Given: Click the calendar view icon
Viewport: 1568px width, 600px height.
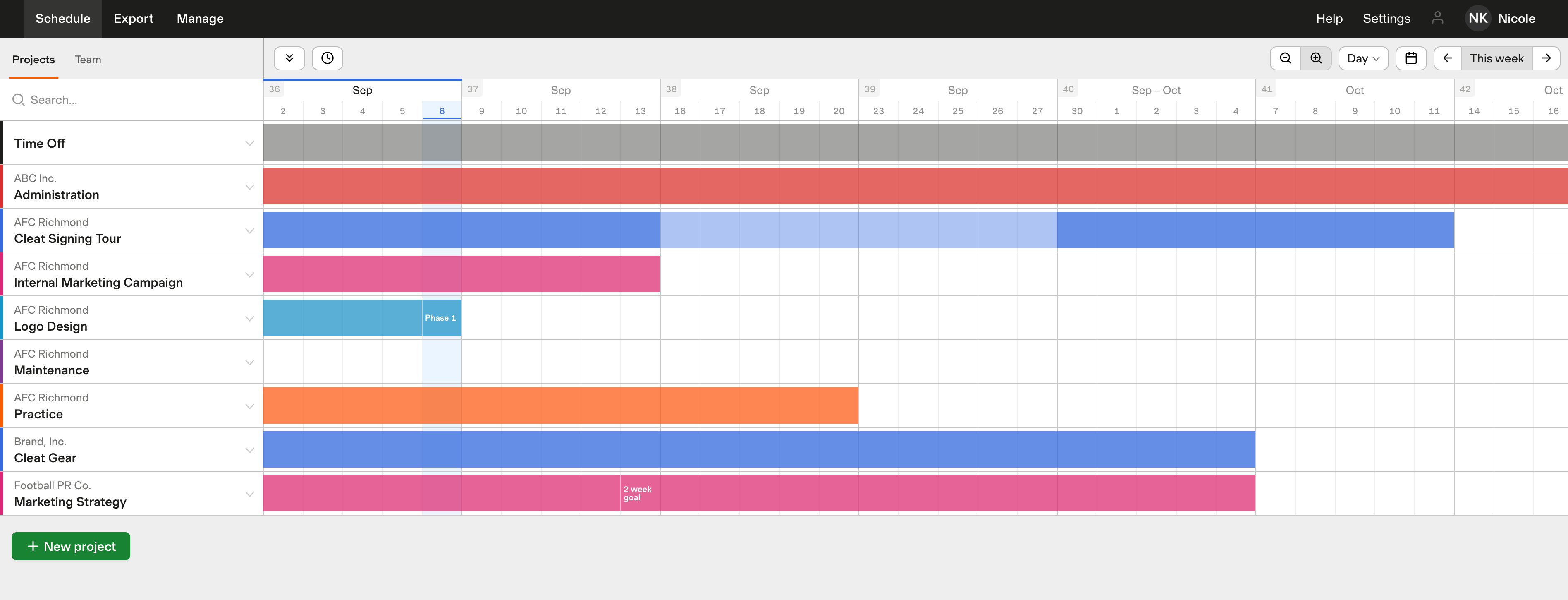Looking at the screenshot, I should coord(1411,58).
